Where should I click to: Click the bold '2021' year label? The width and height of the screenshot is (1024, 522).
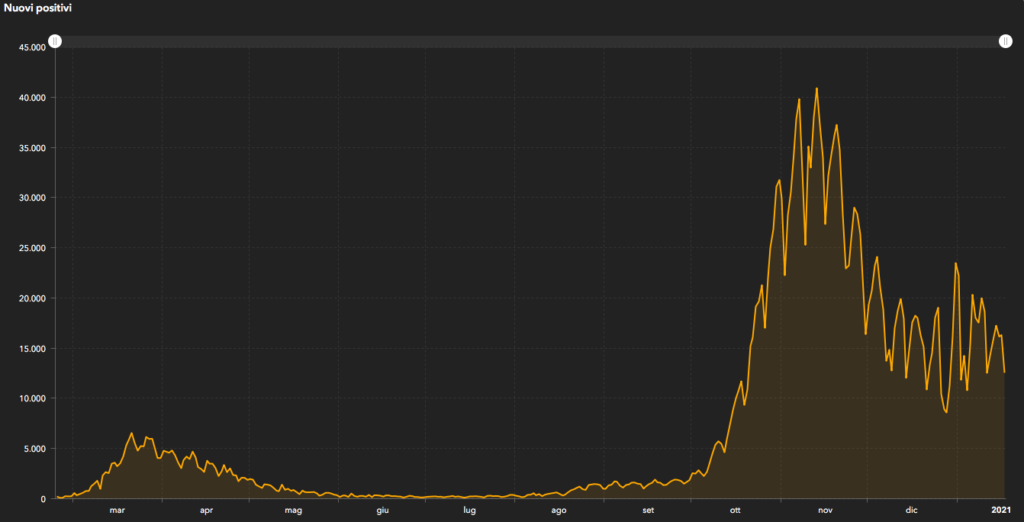coord(1002,510)
